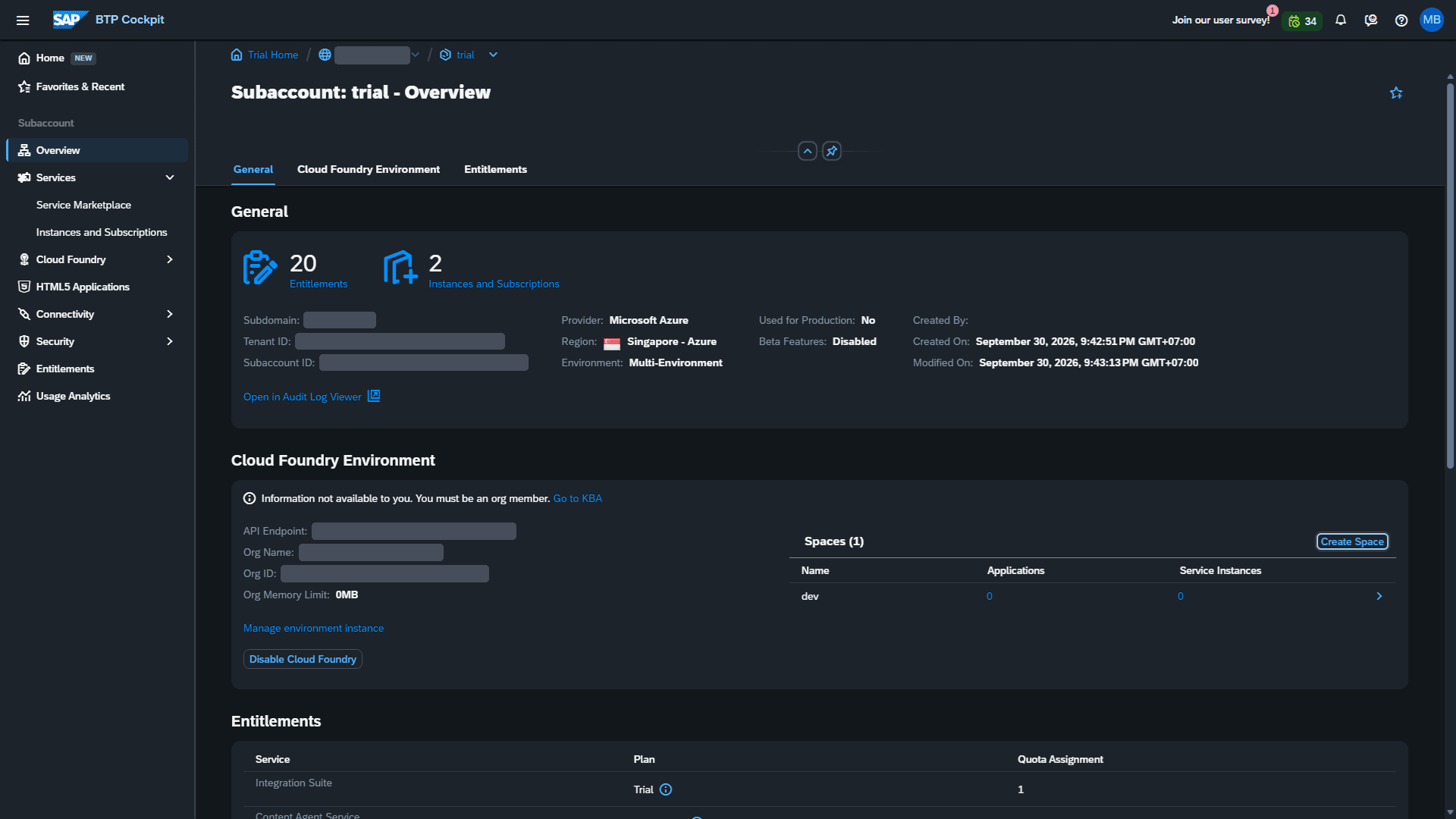This screenshot has width=1456, height=819.
Task: Pin the header with pin icon
Action: pyautogui.click(x=832, y=151)
